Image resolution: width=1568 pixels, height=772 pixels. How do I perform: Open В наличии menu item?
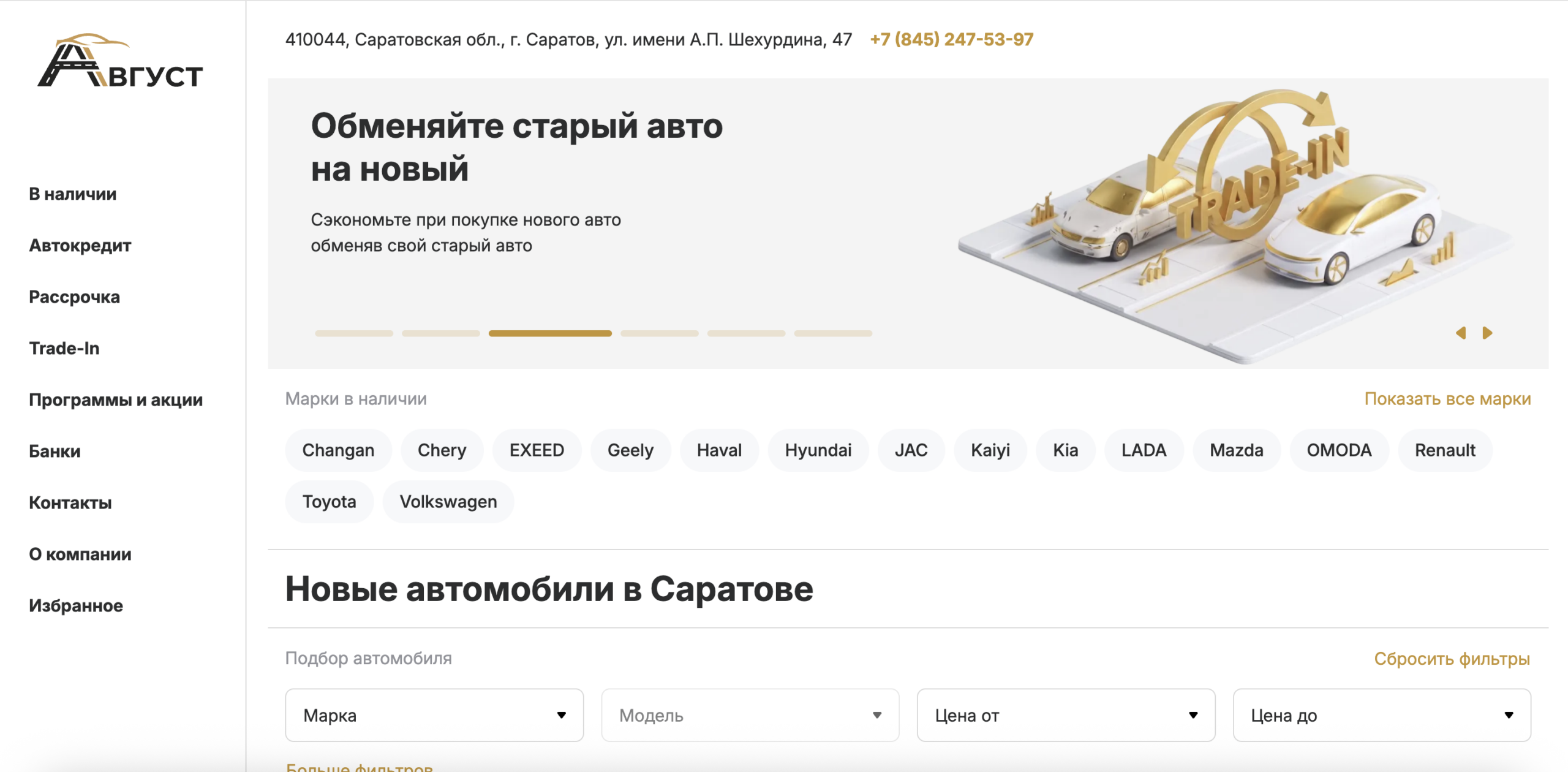coord(72,194)
